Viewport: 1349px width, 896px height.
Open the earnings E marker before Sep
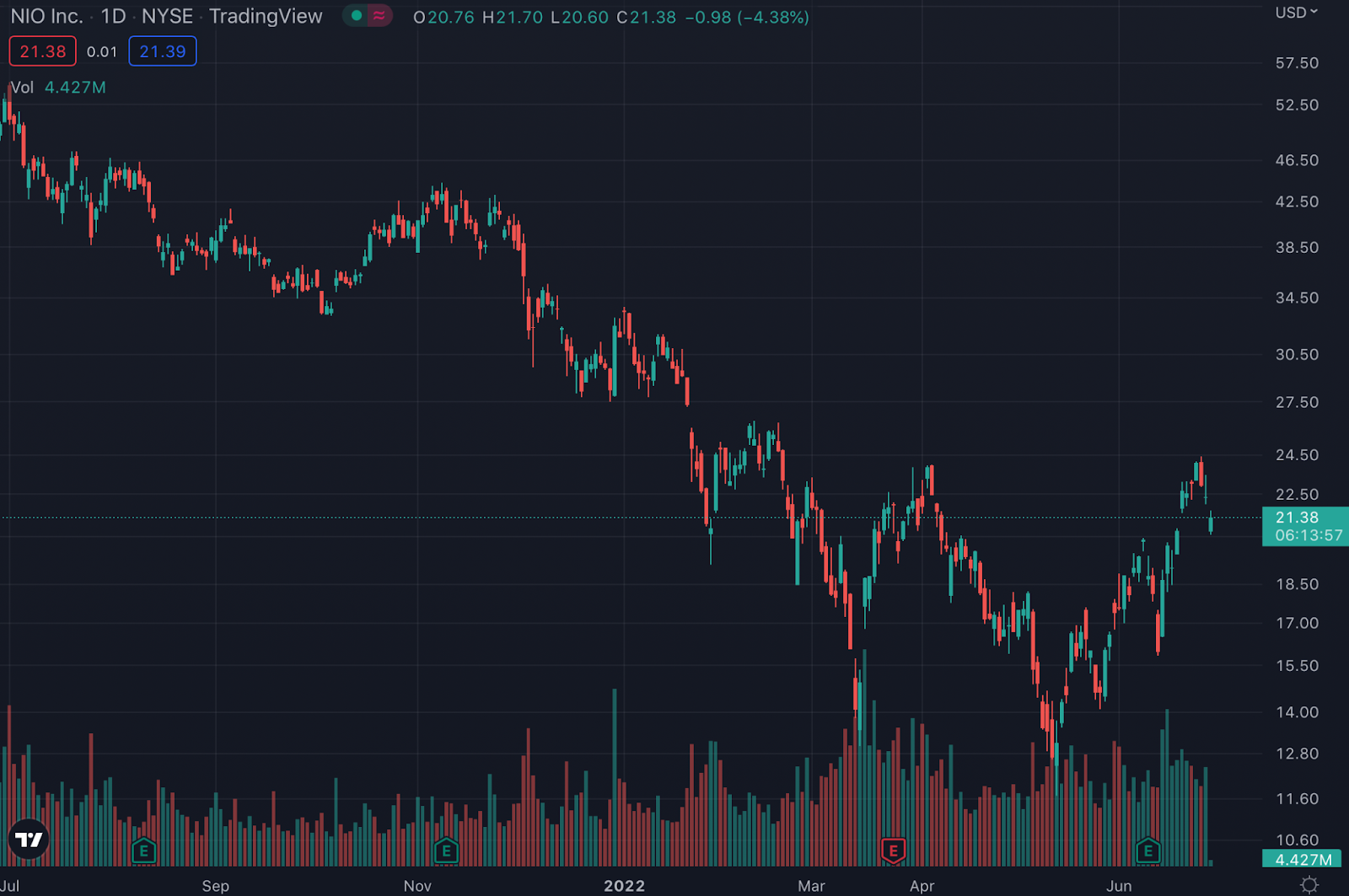[x=144, y=850]
